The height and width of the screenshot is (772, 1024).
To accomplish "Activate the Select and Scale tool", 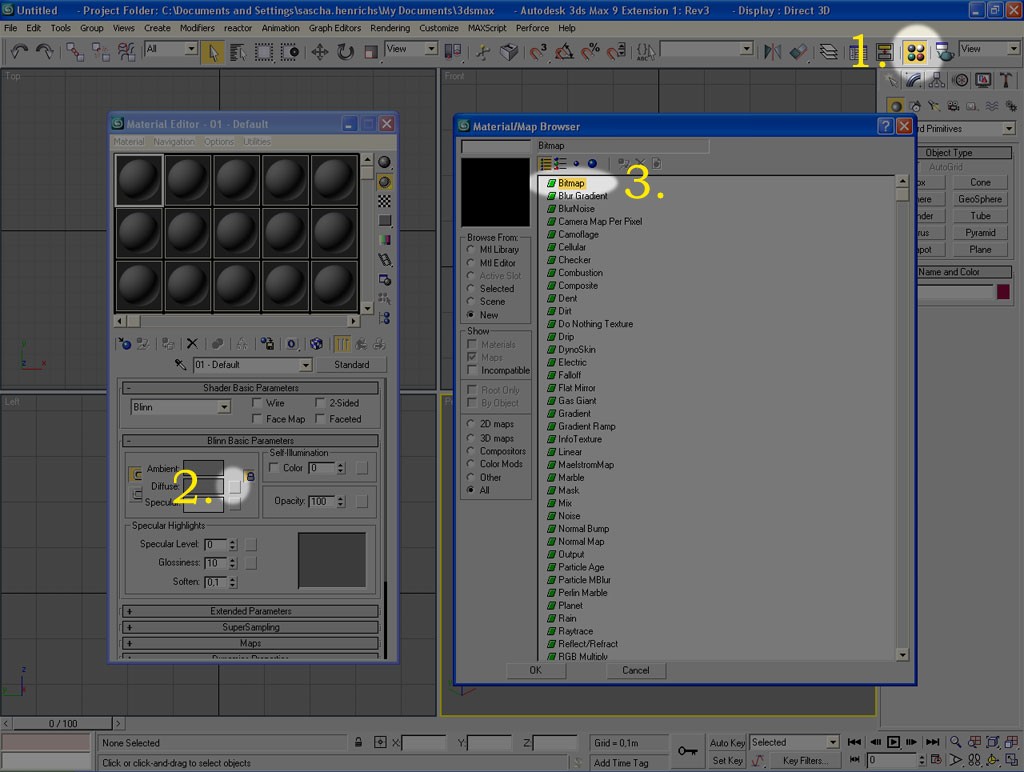I will coord(370,52).
